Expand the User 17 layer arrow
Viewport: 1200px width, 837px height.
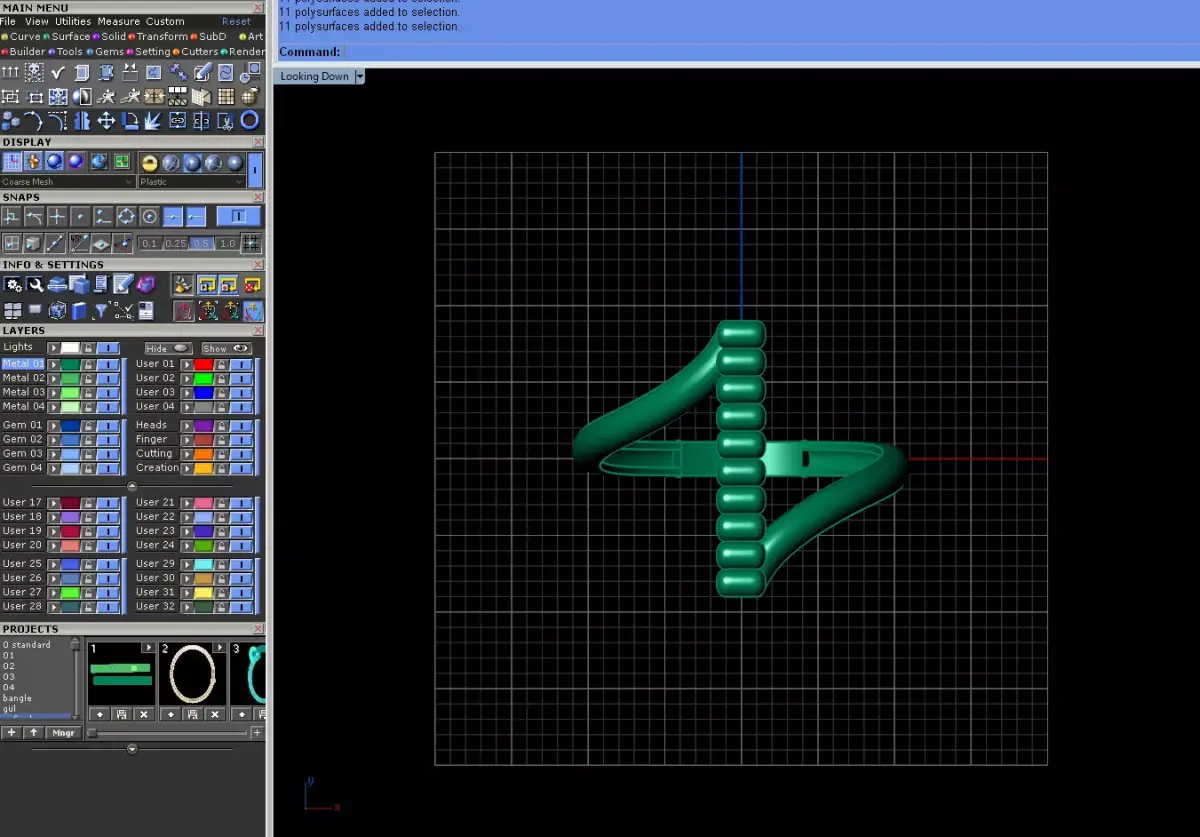(54, 503)
